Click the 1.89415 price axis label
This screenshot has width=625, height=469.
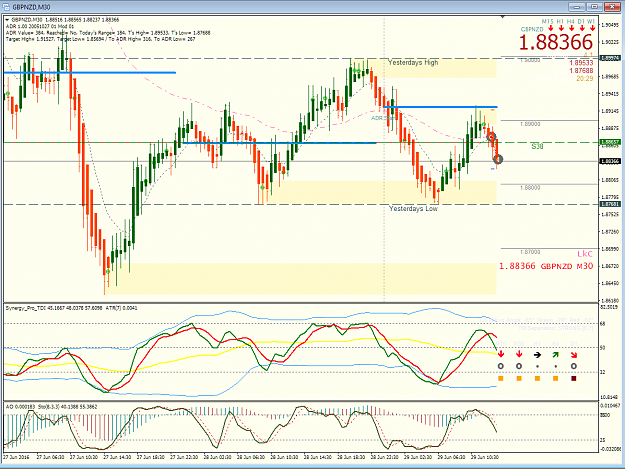611,94
